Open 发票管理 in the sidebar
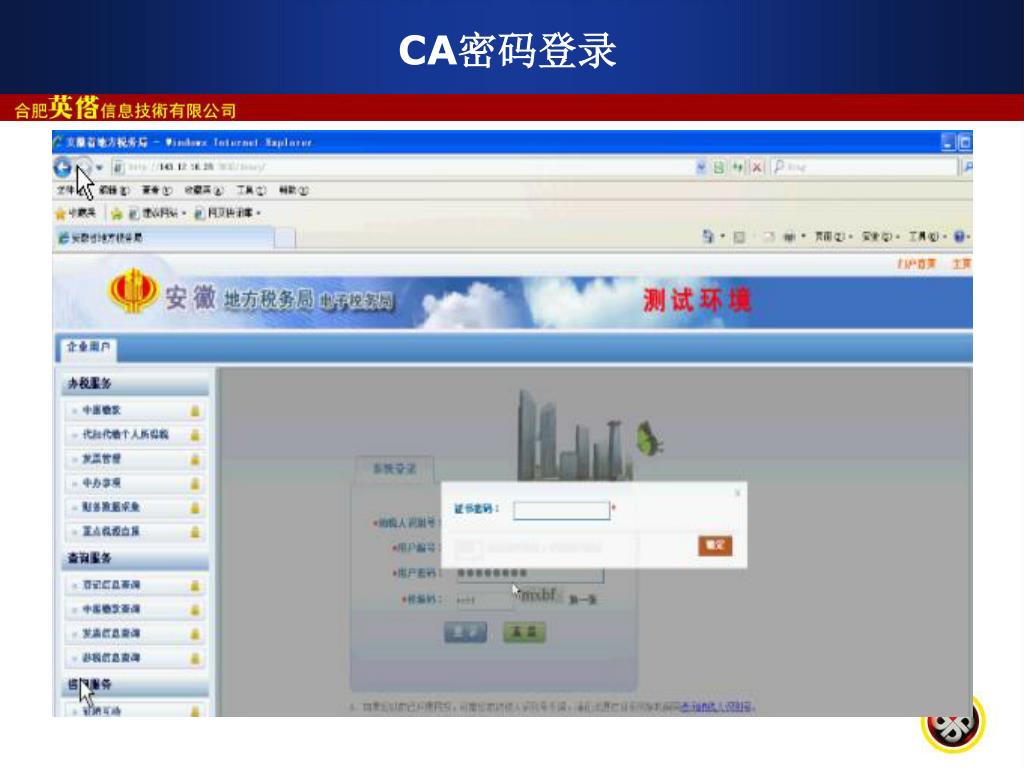1024x768 pixels. (101, 458)
